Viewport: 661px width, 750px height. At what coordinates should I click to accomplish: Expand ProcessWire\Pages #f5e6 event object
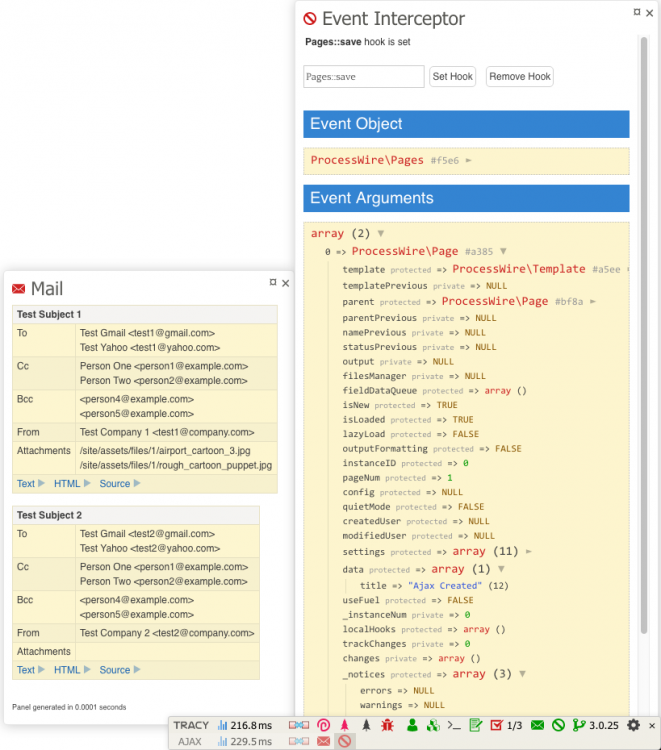pos(469,160)
